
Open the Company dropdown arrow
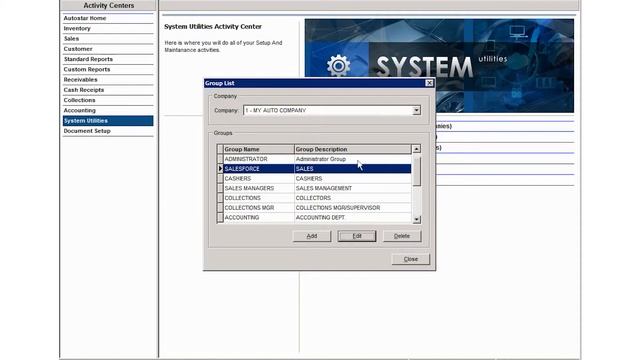click(x=416, y=110)
